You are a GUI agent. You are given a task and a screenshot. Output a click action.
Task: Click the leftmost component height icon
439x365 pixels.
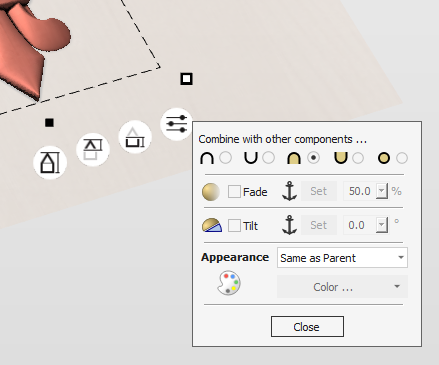click(50, 163)
